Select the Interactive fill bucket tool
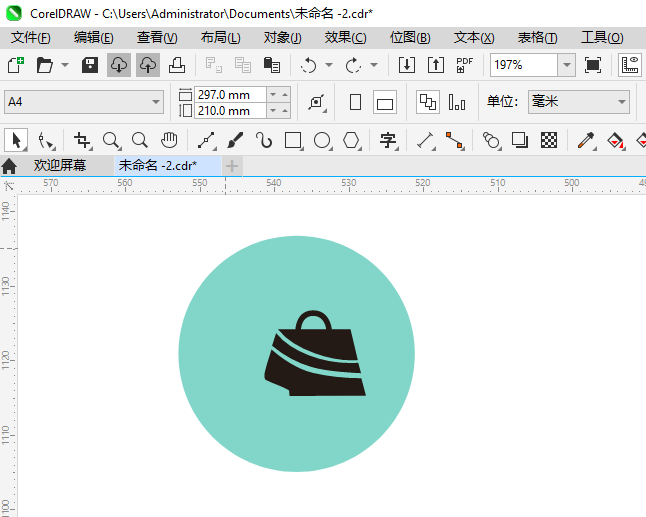 [616, 140]
